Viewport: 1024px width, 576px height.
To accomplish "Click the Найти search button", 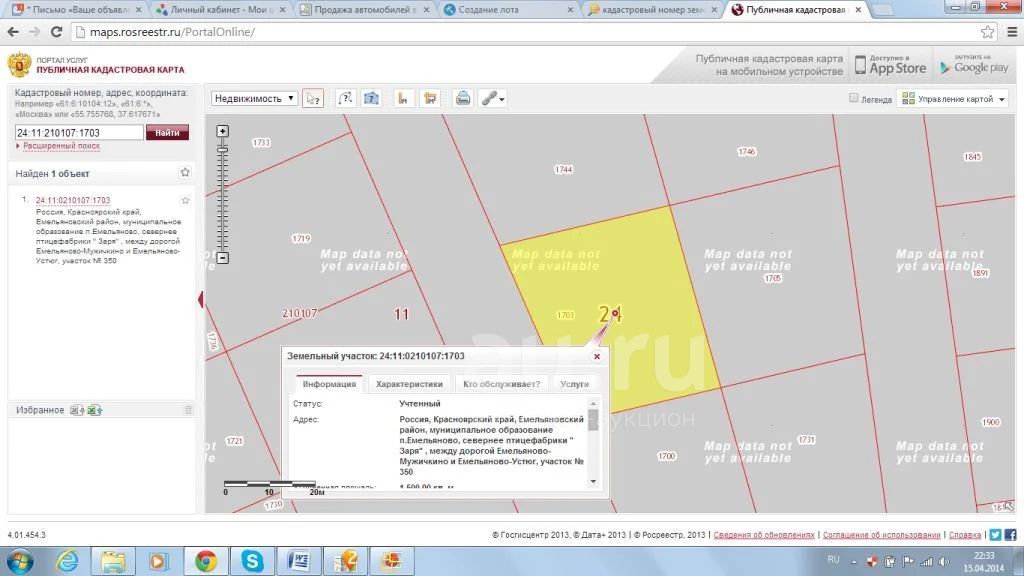I will (x=167, y=133).
